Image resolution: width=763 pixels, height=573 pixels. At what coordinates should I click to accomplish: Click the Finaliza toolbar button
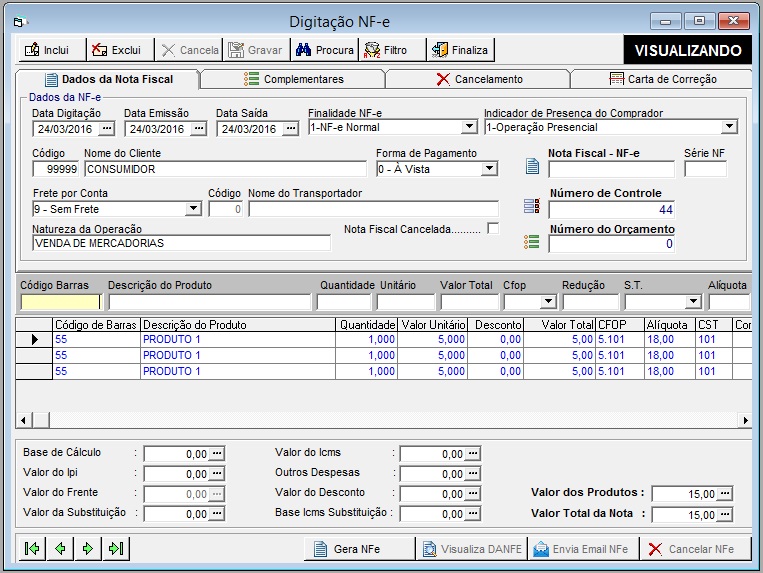click(x=460, y=49)
